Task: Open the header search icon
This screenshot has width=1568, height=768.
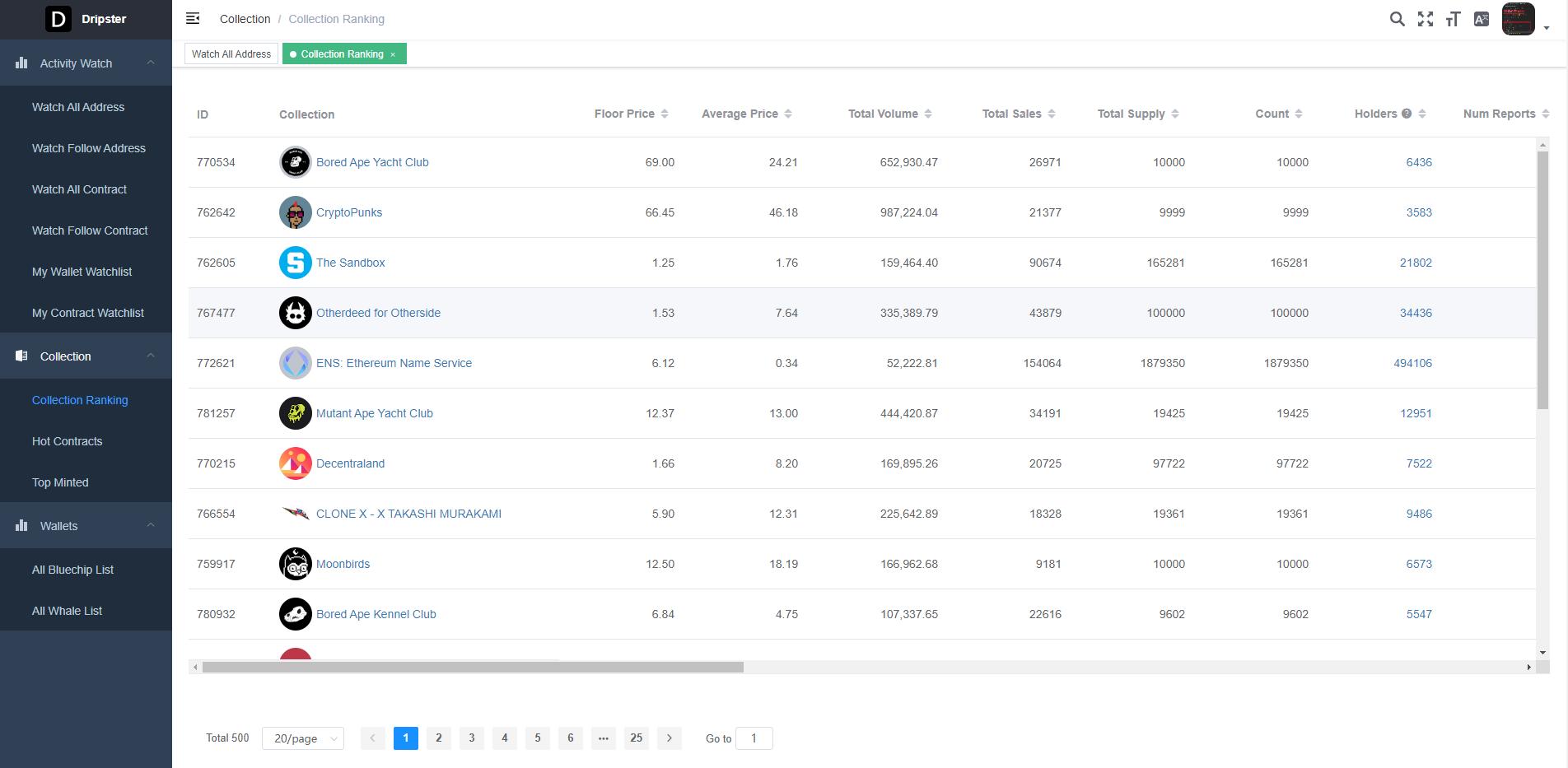Action: 1398,19
